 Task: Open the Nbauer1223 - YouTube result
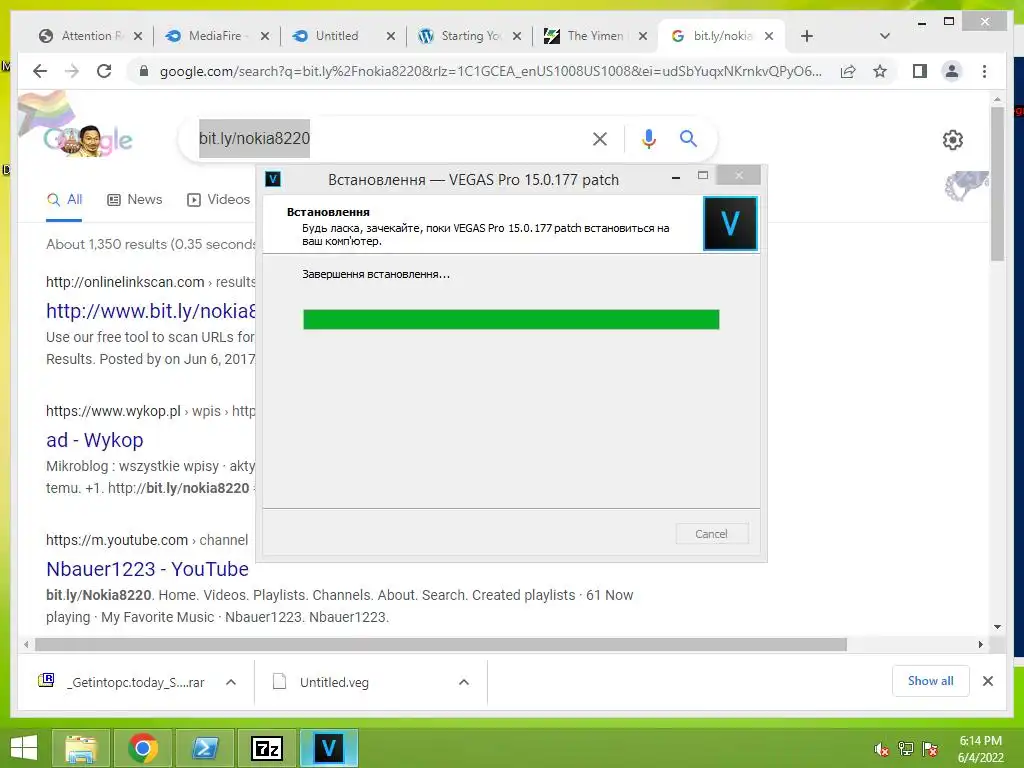(147, 569)
